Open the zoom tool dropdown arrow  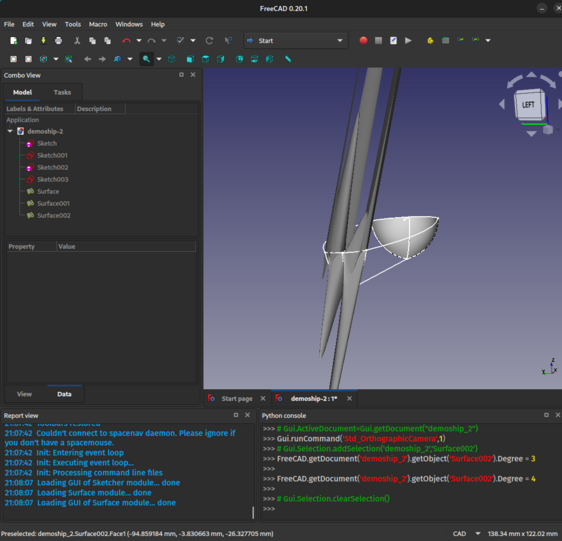coord(159,59)
